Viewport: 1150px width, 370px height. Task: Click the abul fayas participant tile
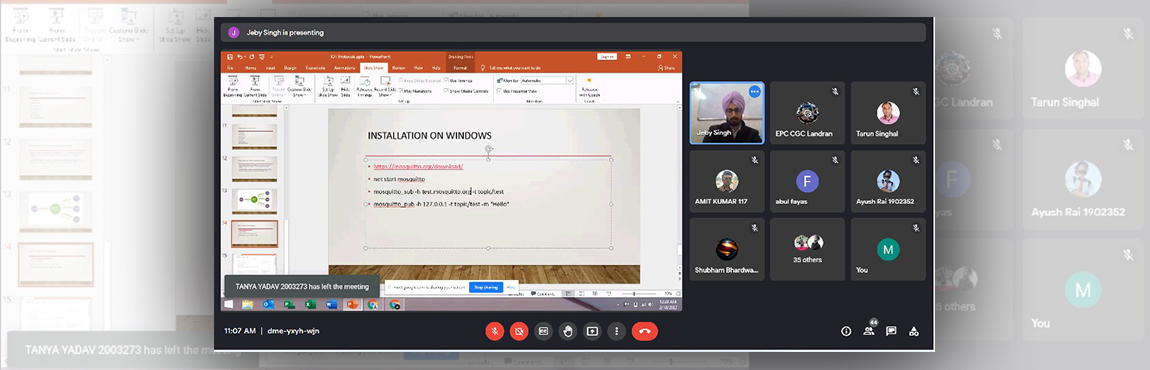click(x=807, y=181)
